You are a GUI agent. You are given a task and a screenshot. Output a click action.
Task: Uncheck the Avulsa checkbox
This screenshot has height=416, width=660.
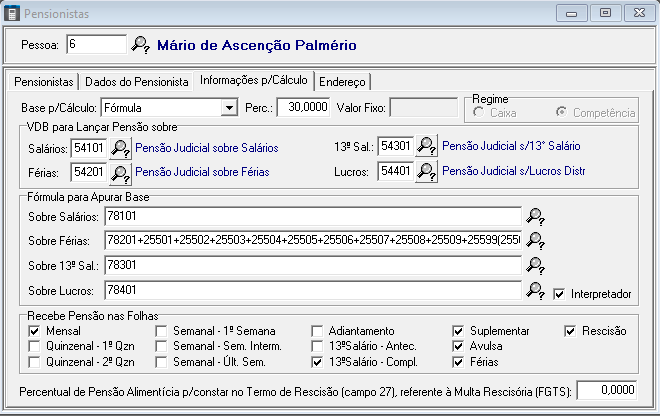[458, 346]
